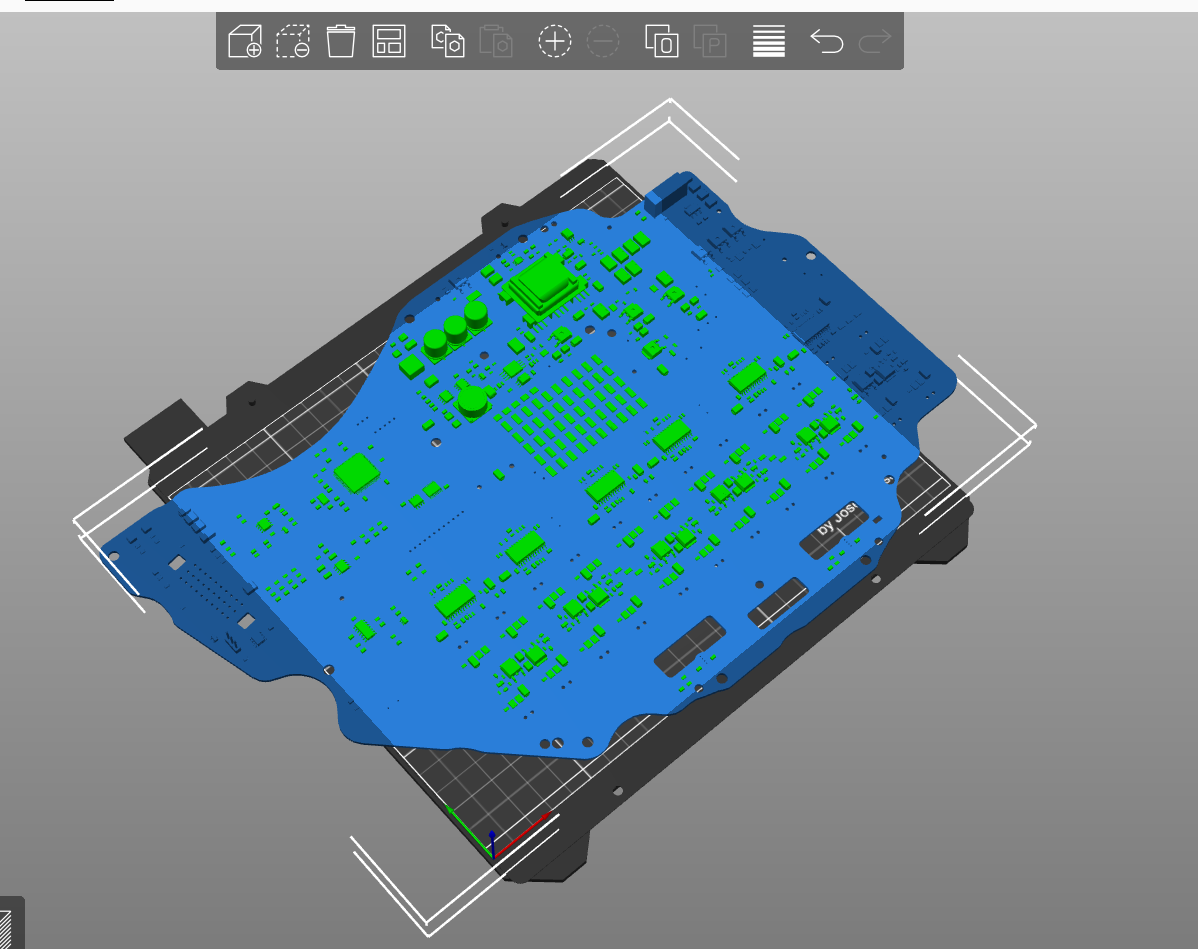Click the Split to parts icon

(x=710, y=41)
